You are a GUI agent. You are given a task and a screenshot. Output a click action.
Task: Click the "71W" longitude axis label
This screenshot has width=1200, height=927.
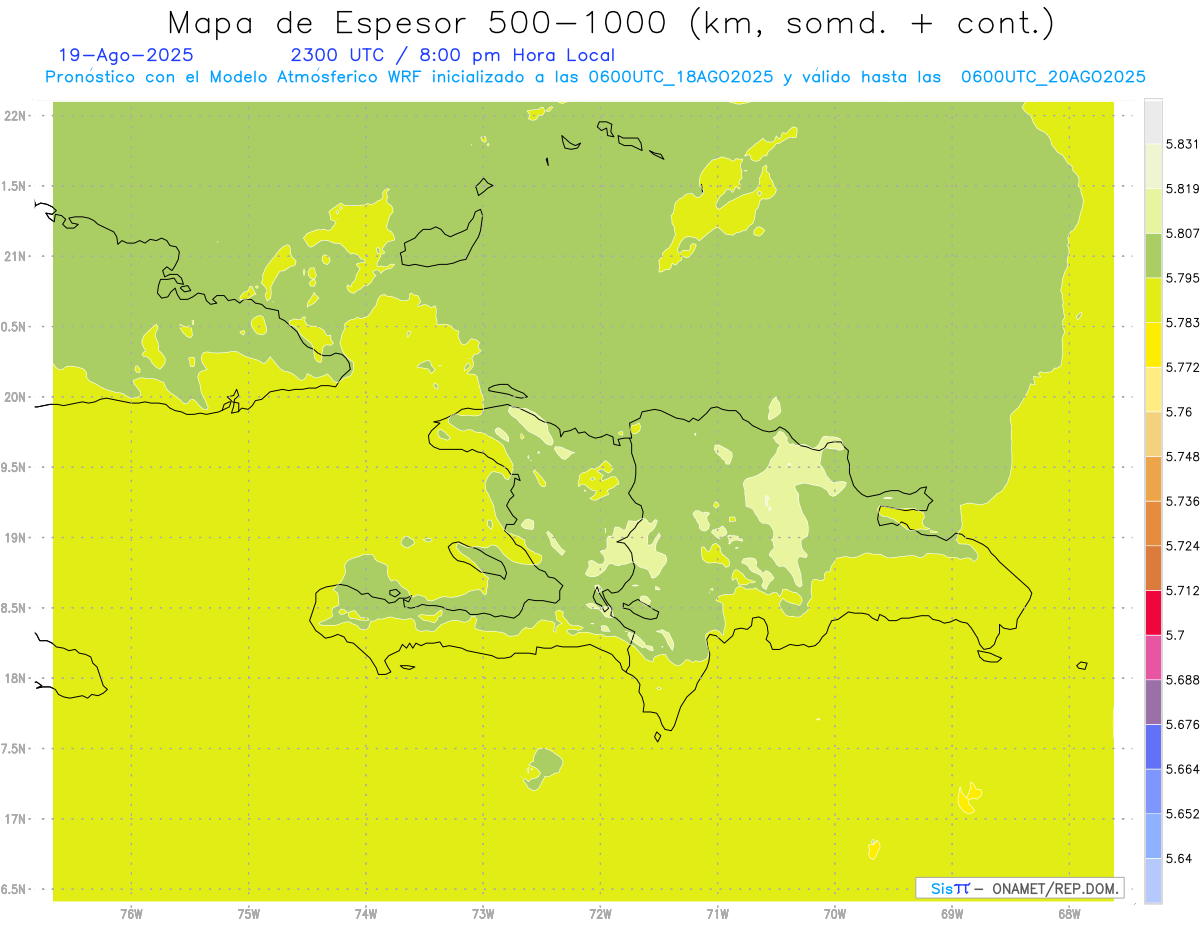717,913
